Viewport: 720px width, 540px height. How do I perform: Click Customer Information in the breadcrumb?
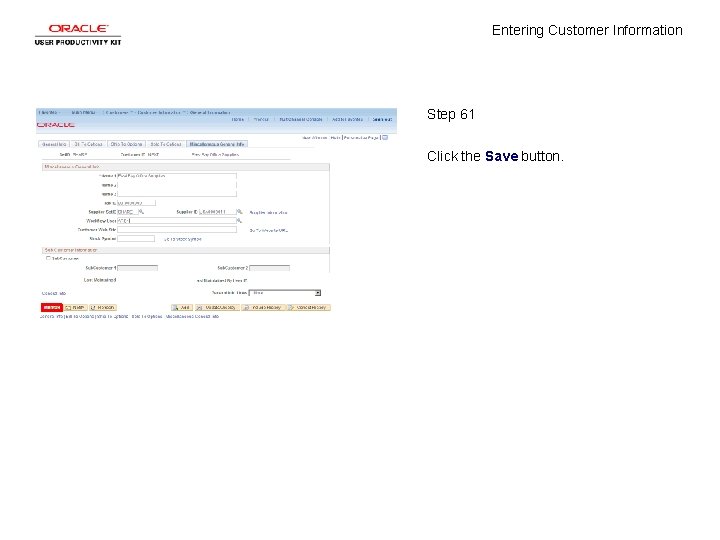[159, 112]
